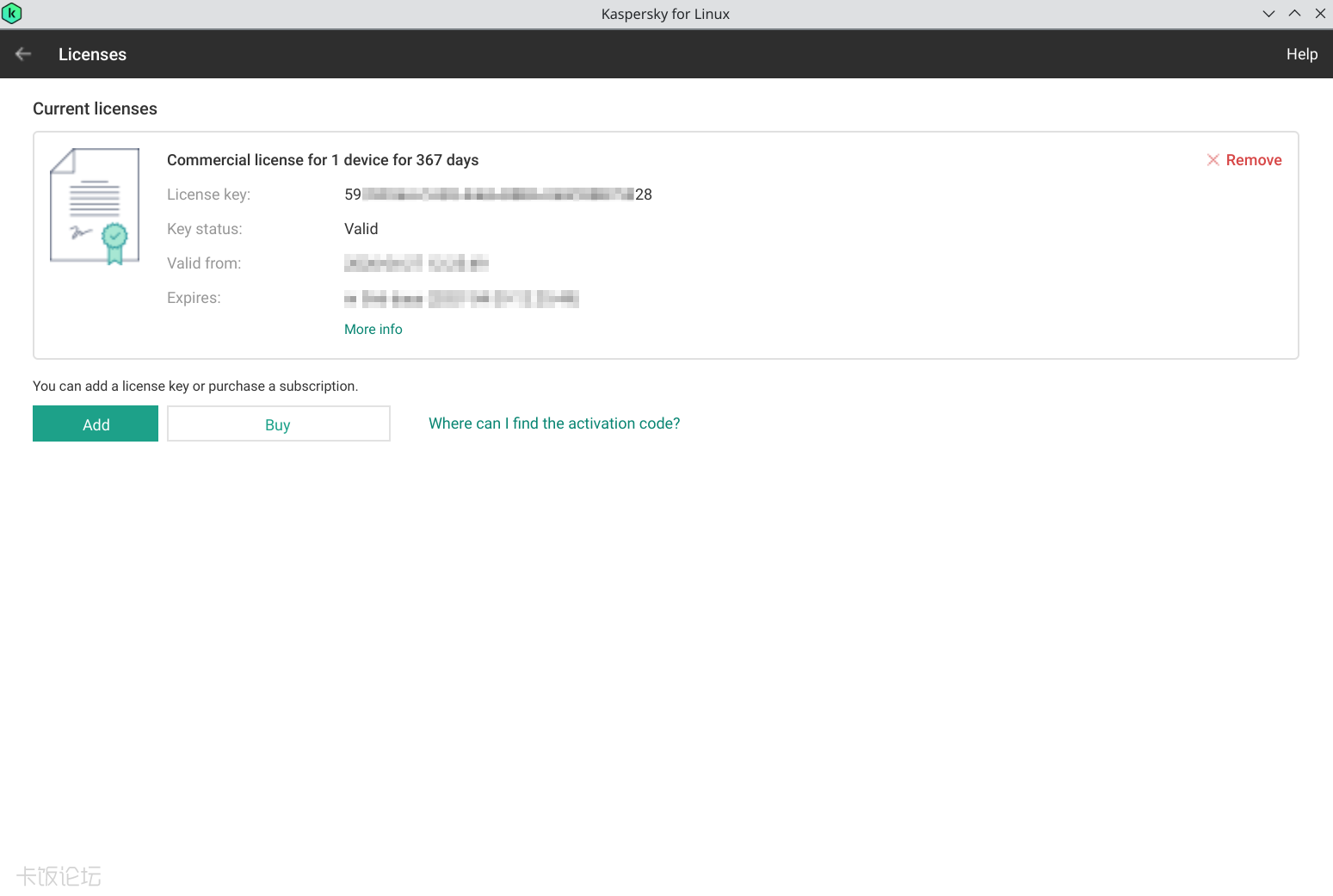Maximize the window with the up chevron
The width and height of the screenshot is (1333, 896).
click(x=1294, y=13)
